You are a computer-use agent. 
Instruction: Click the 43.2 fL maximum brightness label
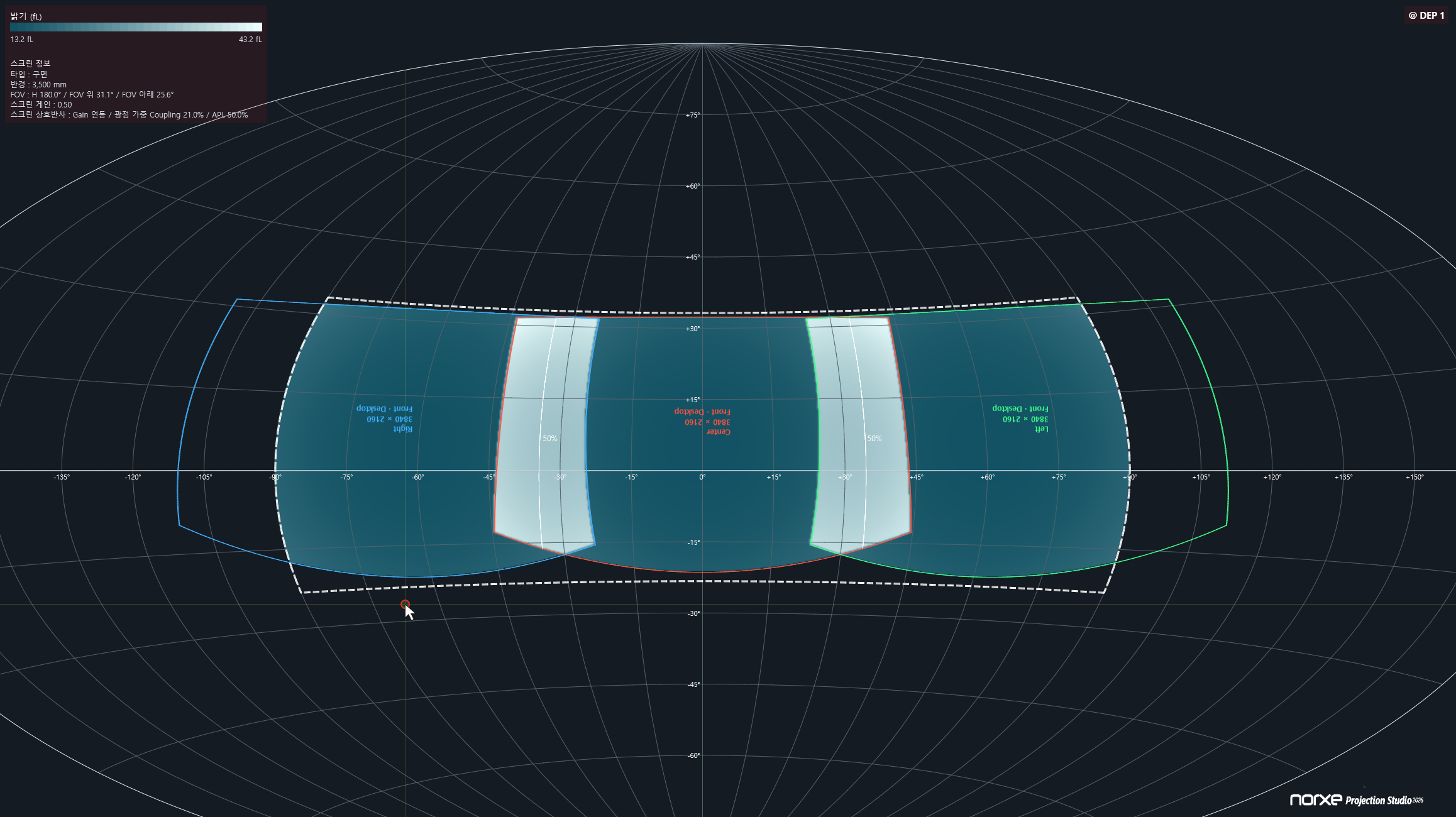point(250,40)
